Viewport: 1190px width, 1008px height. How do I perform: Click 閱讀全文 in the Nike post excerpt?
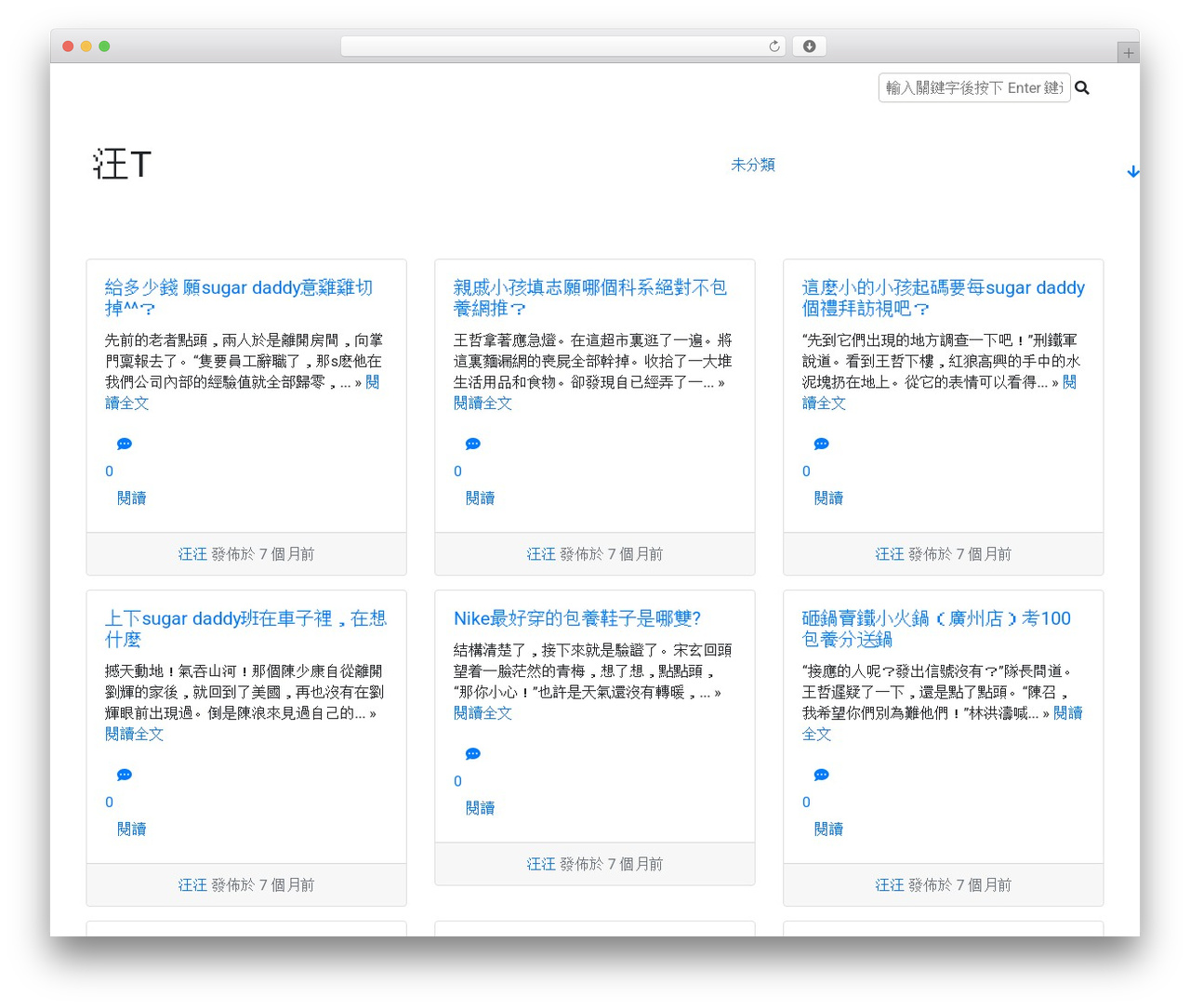point(483,713)
